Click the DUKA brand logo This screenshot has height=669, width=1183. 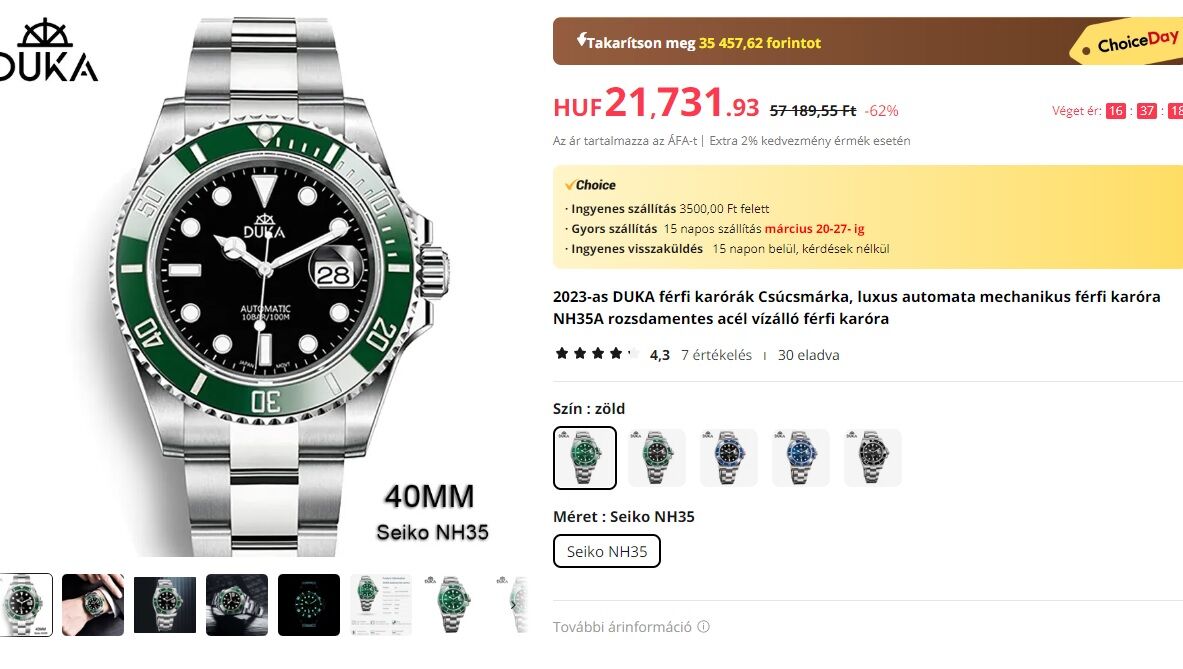click(48, 51)
